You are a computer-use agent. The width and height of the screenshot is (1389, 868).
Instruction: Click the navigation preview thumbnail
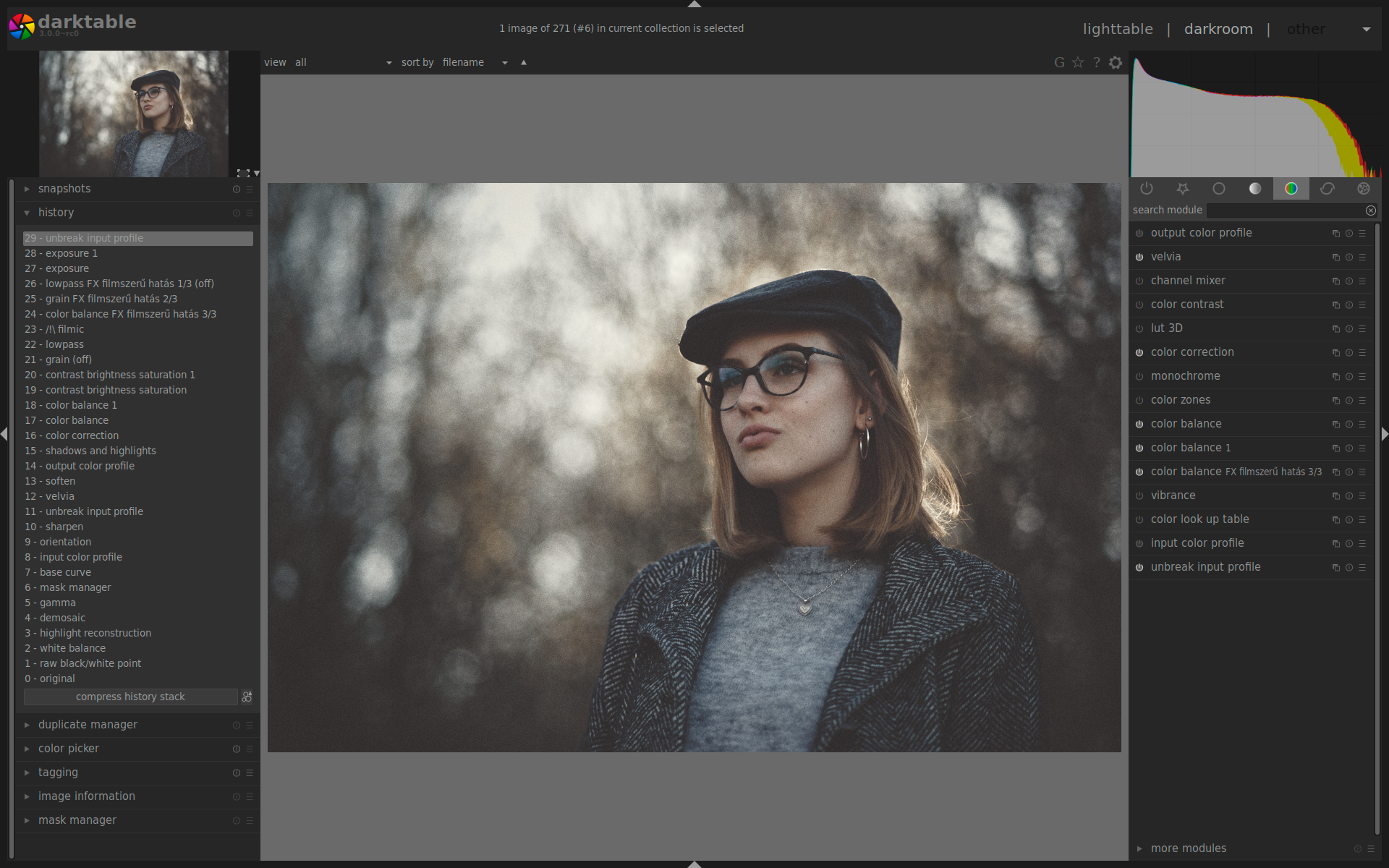tap(134, 114)
